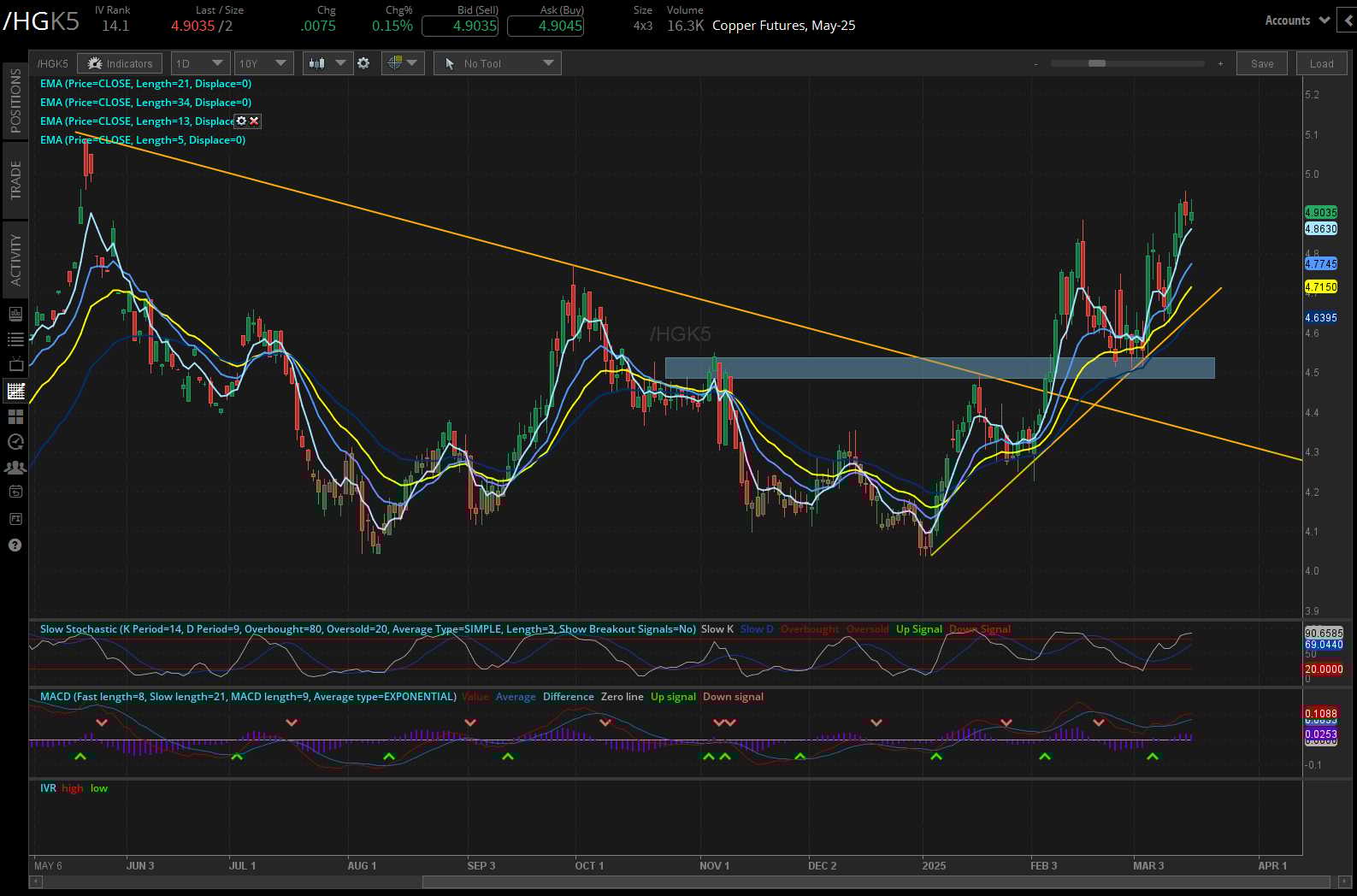This screenshot has width=1357, height=896.
Task: Open the crosshair cursor mode dropdown
Action: point(403,63)
